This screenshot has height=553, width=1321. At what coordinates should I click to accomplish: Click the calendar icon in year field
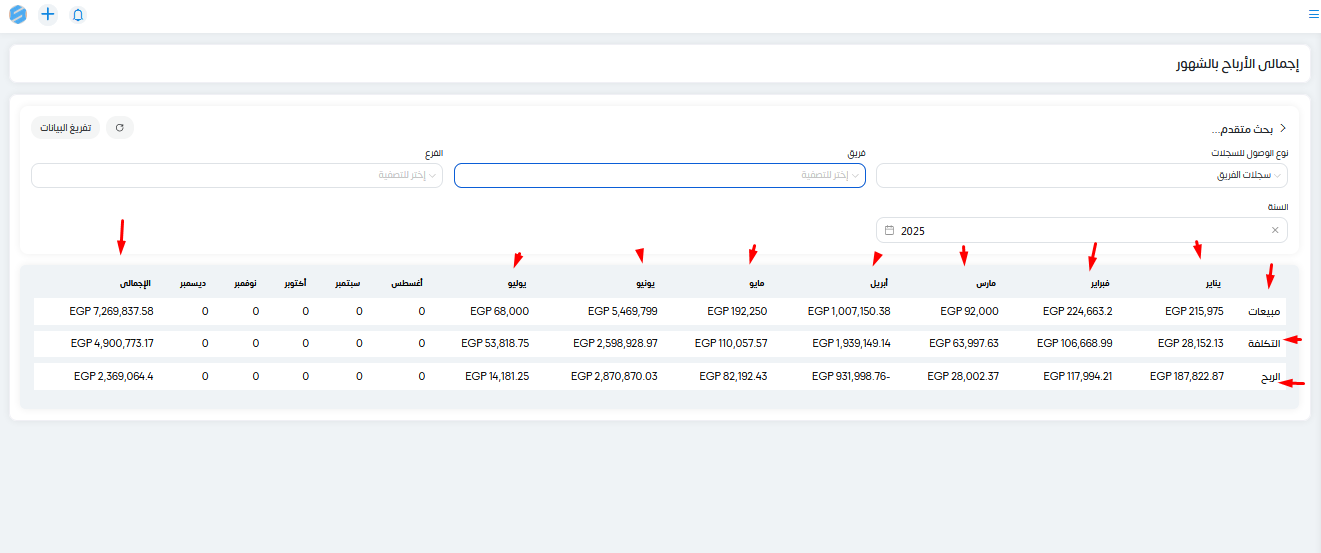[x=889, y=230]
